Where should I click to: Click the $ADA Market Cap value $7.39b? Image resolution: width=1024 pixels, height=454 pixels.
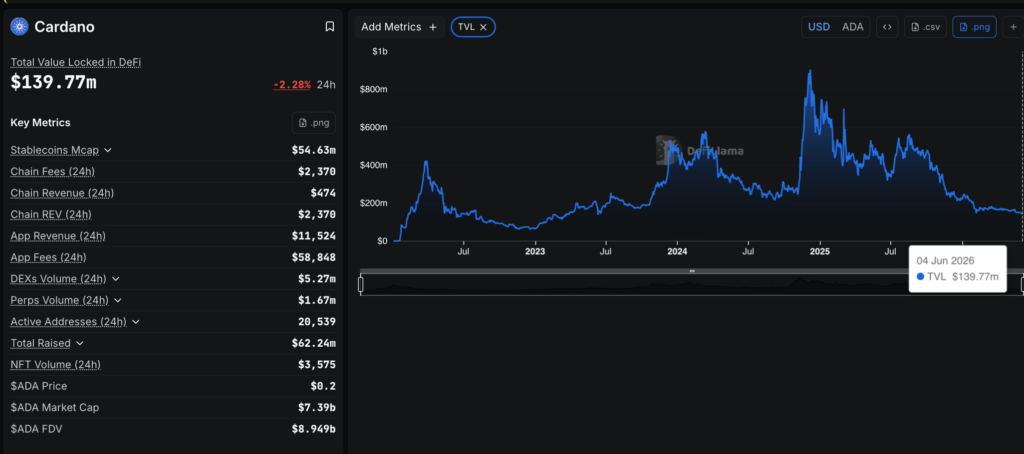pos(317,408)
